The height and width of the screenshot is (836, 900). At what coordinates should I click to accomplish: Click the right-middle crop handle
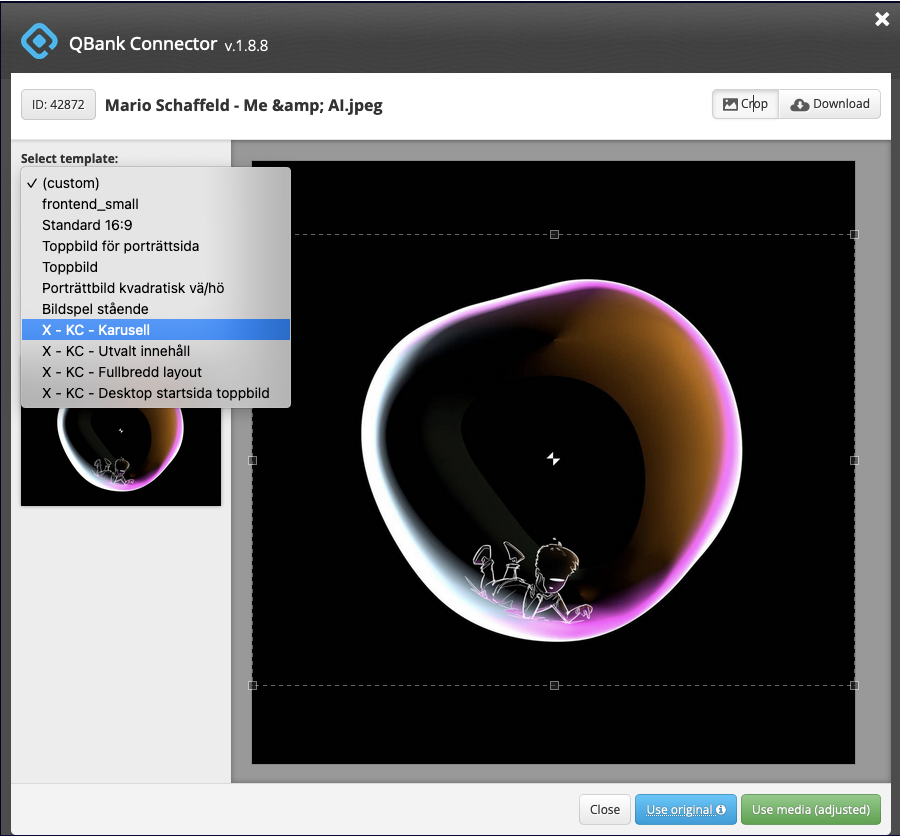pos(854,460)
